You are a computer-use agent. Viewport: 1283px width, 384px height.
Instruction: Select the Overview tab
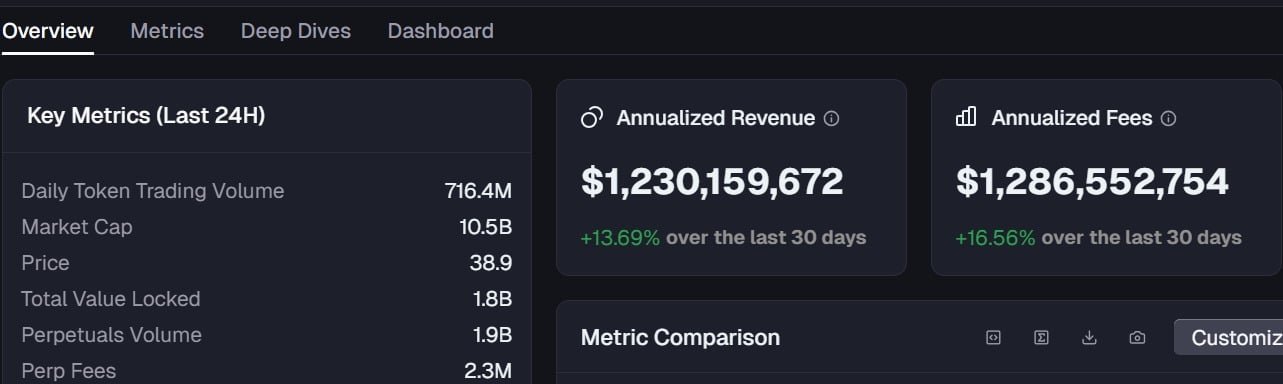47,31
